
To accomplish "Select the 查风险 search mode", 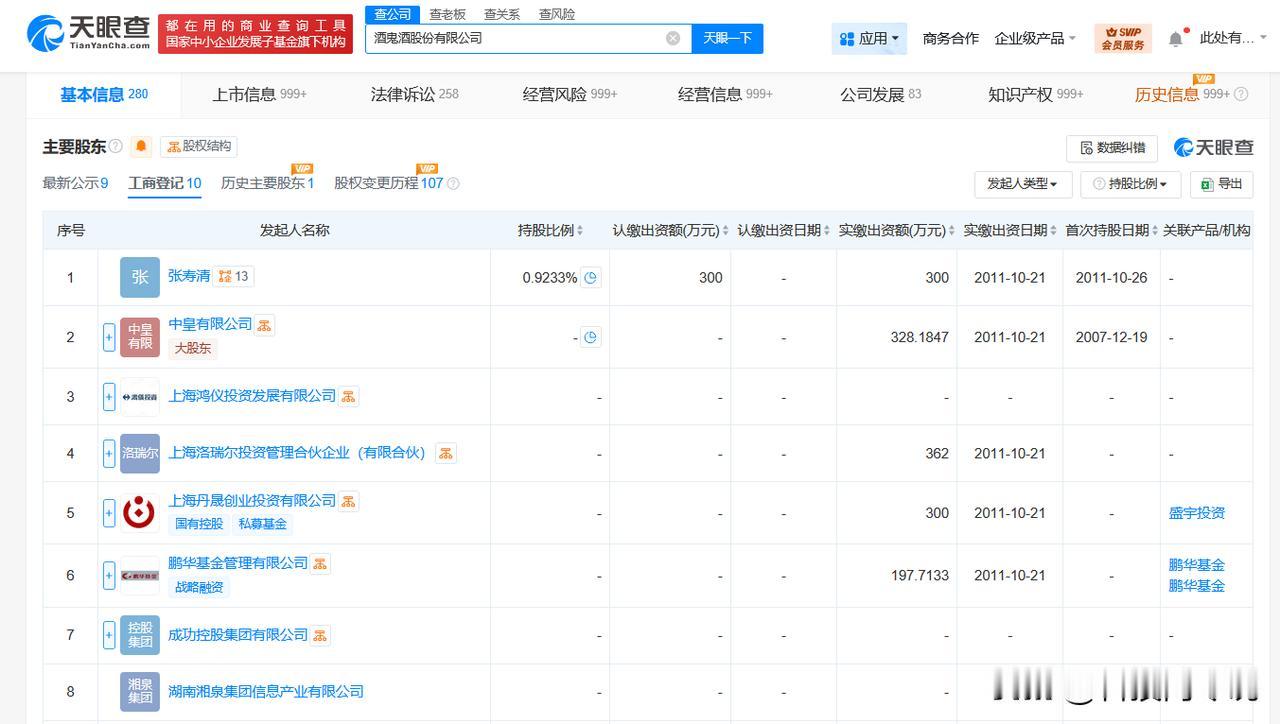I will point(557,14).
